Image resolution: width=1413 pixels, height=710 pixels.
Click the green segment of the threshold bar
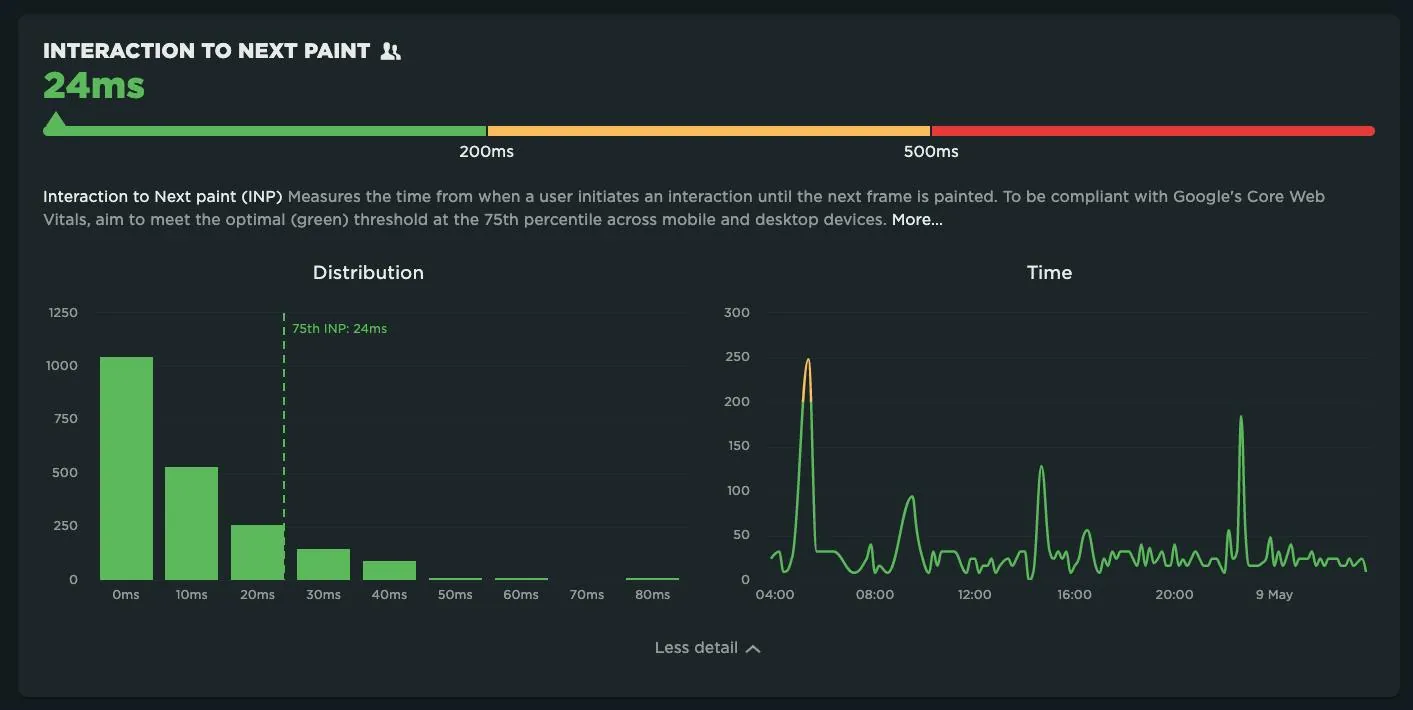(265, 130)
